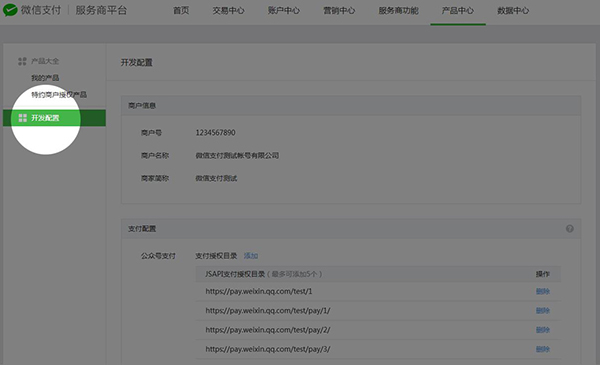Image resolution: width=600 pixels, height=365 pixels.
Task: Click the 开发配置 squares icon in sidebar
Action: tap(23, 118)
